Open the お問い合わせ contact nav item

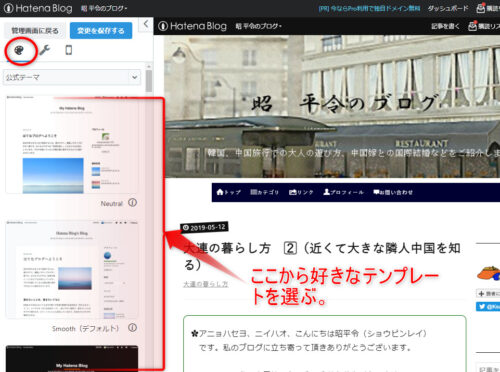click(x=393, y=192)
